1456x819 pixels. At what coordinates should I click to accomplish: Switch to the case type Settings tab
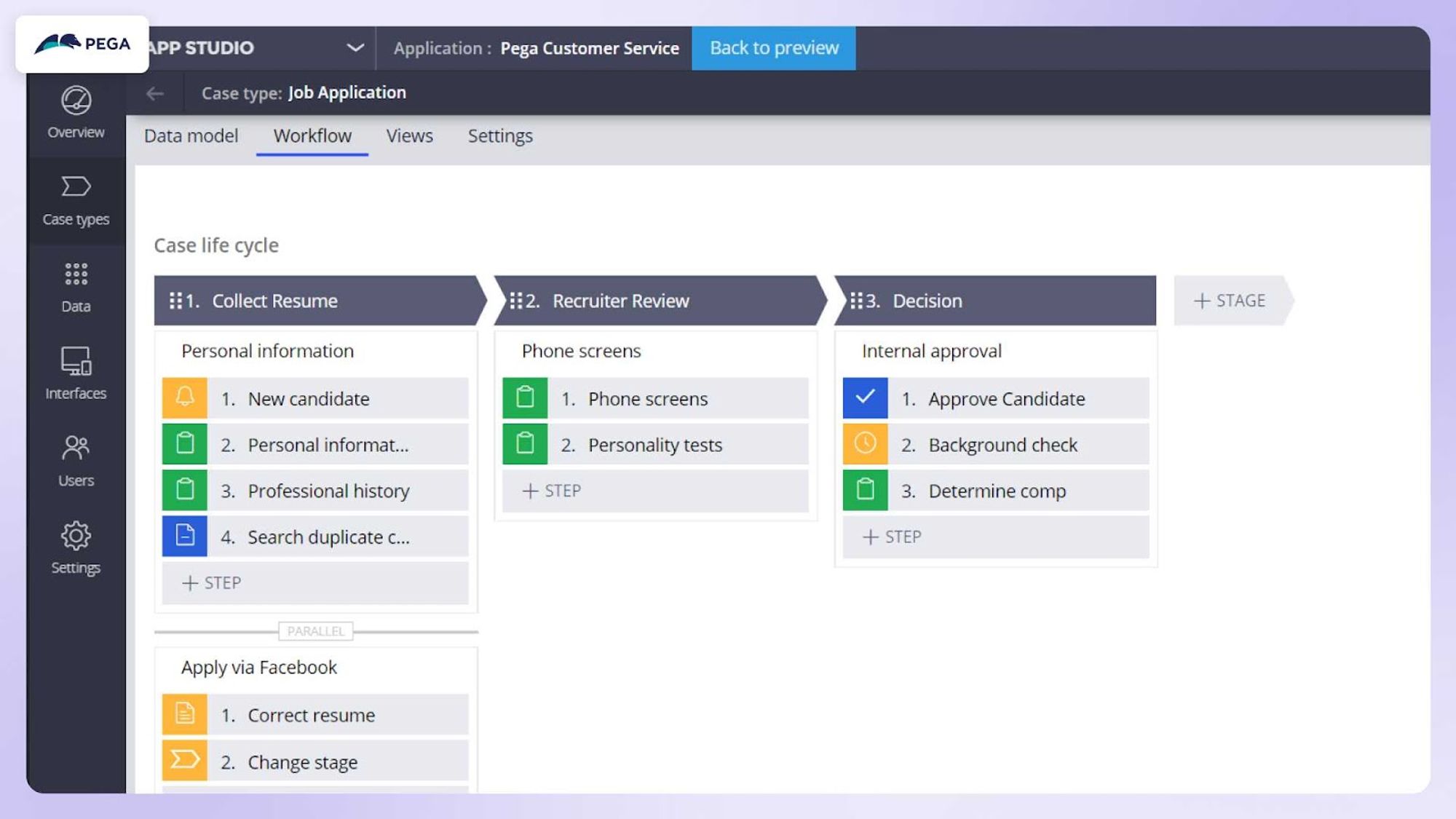point(500,136)
